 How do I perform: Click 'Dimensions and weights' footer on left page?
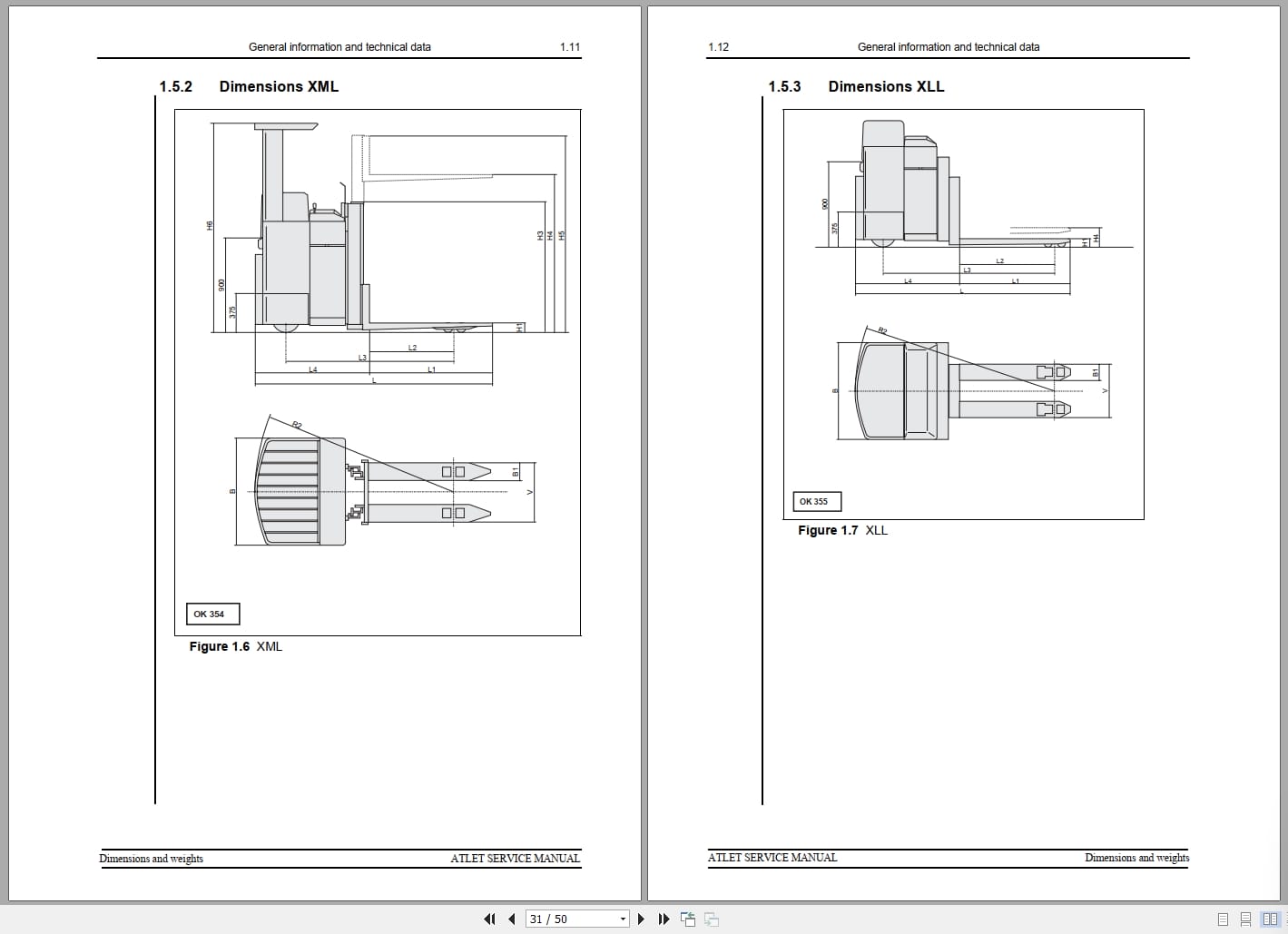coord(152,859)
